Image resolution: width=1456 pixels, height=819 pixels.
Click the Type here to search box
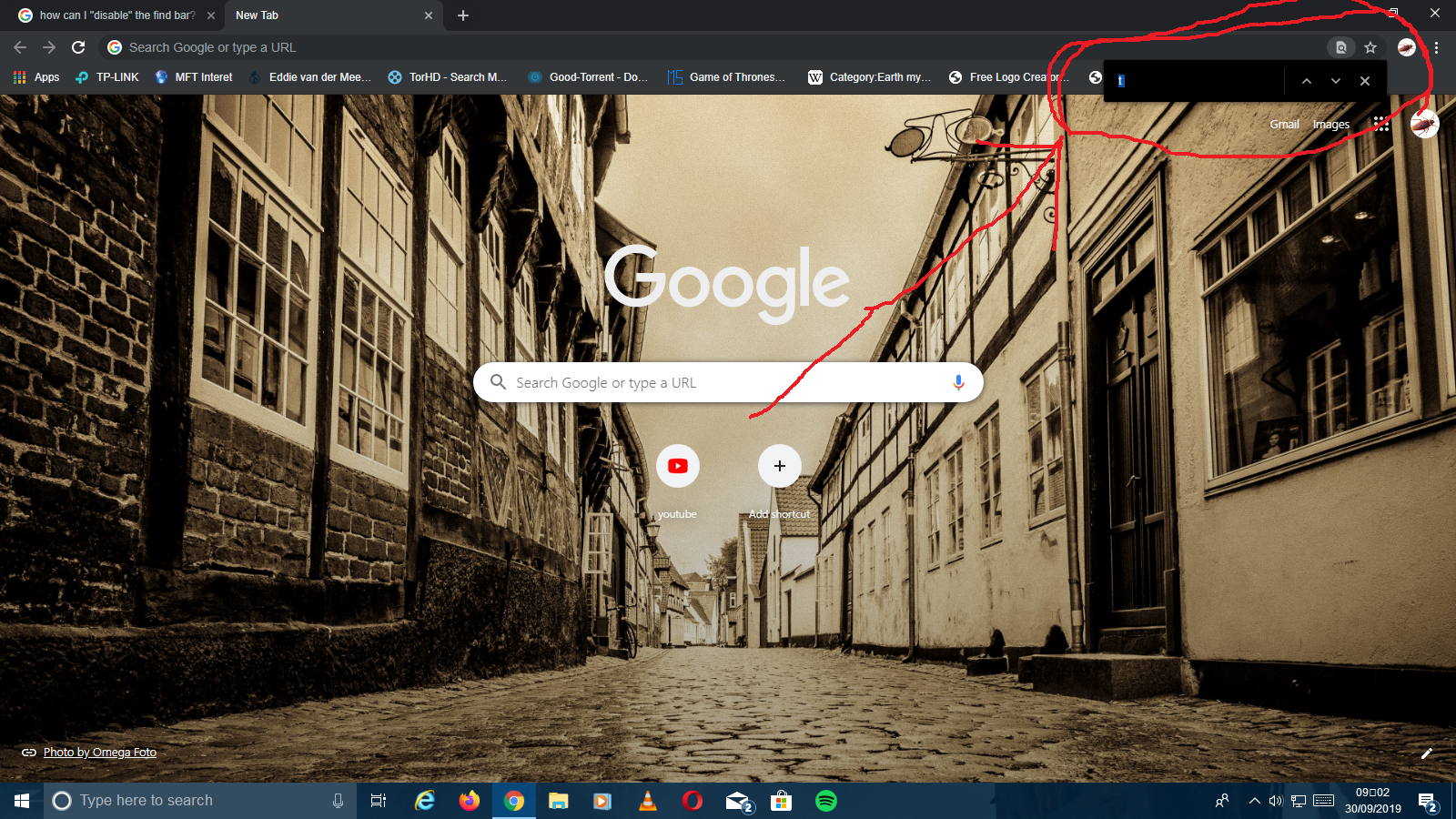(200, 801)
